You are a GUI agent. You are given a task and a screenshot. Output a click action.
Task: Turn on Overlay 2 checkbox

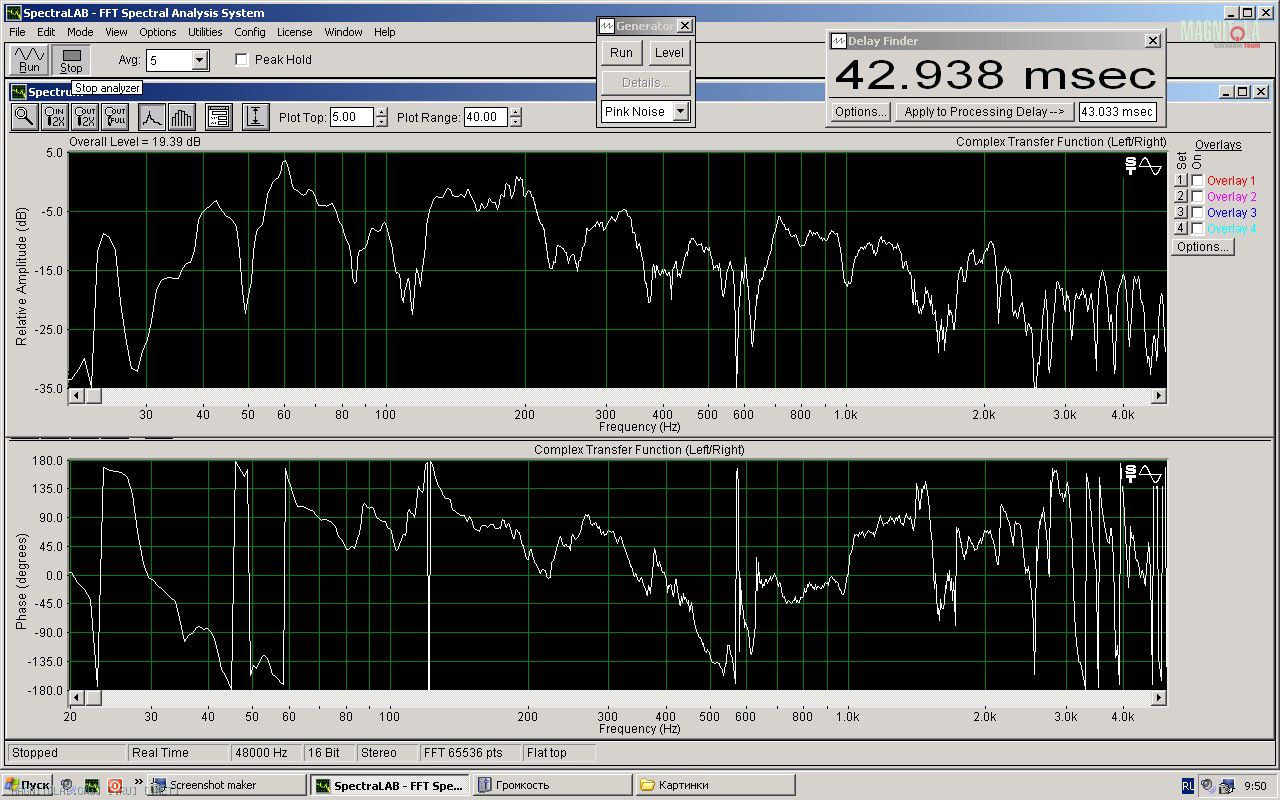pos(1198,196)
